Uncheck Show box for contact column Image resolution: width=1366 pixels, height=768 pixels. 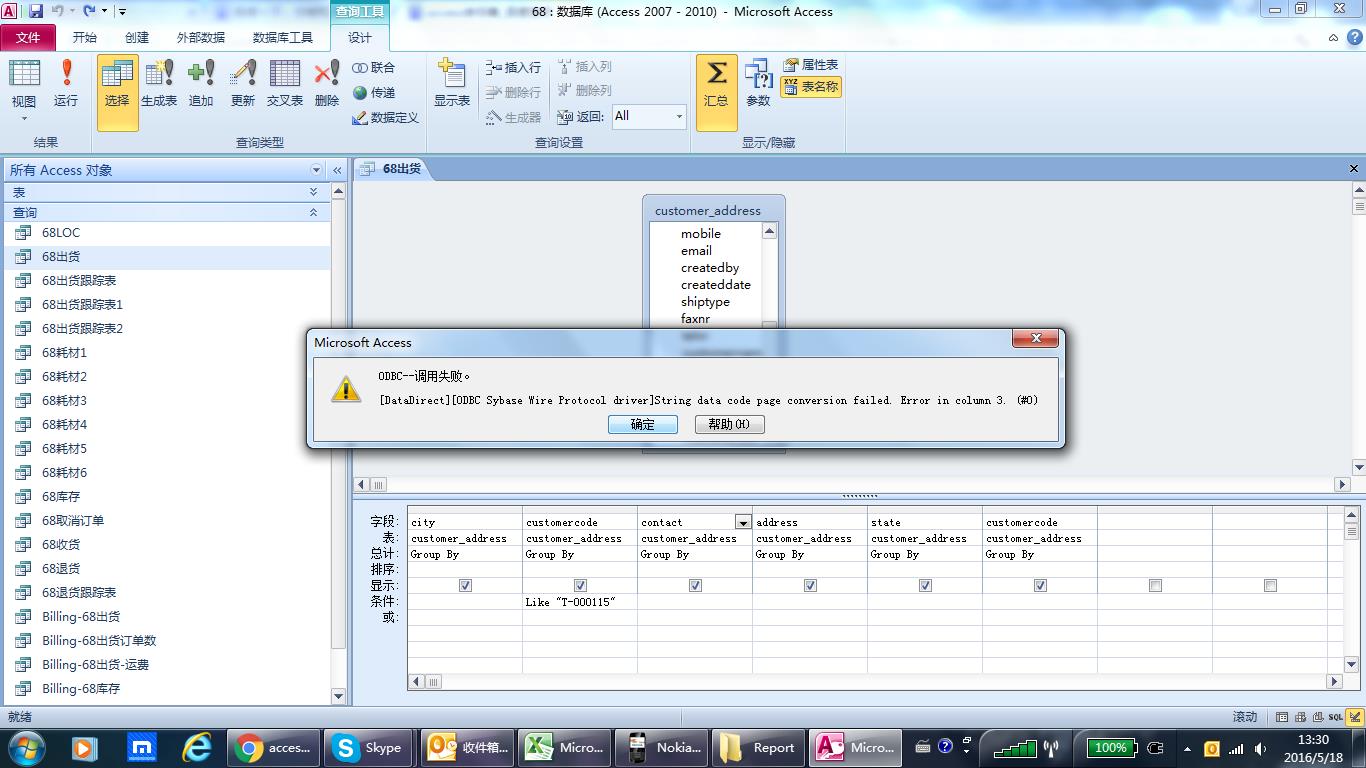(695, 585)
